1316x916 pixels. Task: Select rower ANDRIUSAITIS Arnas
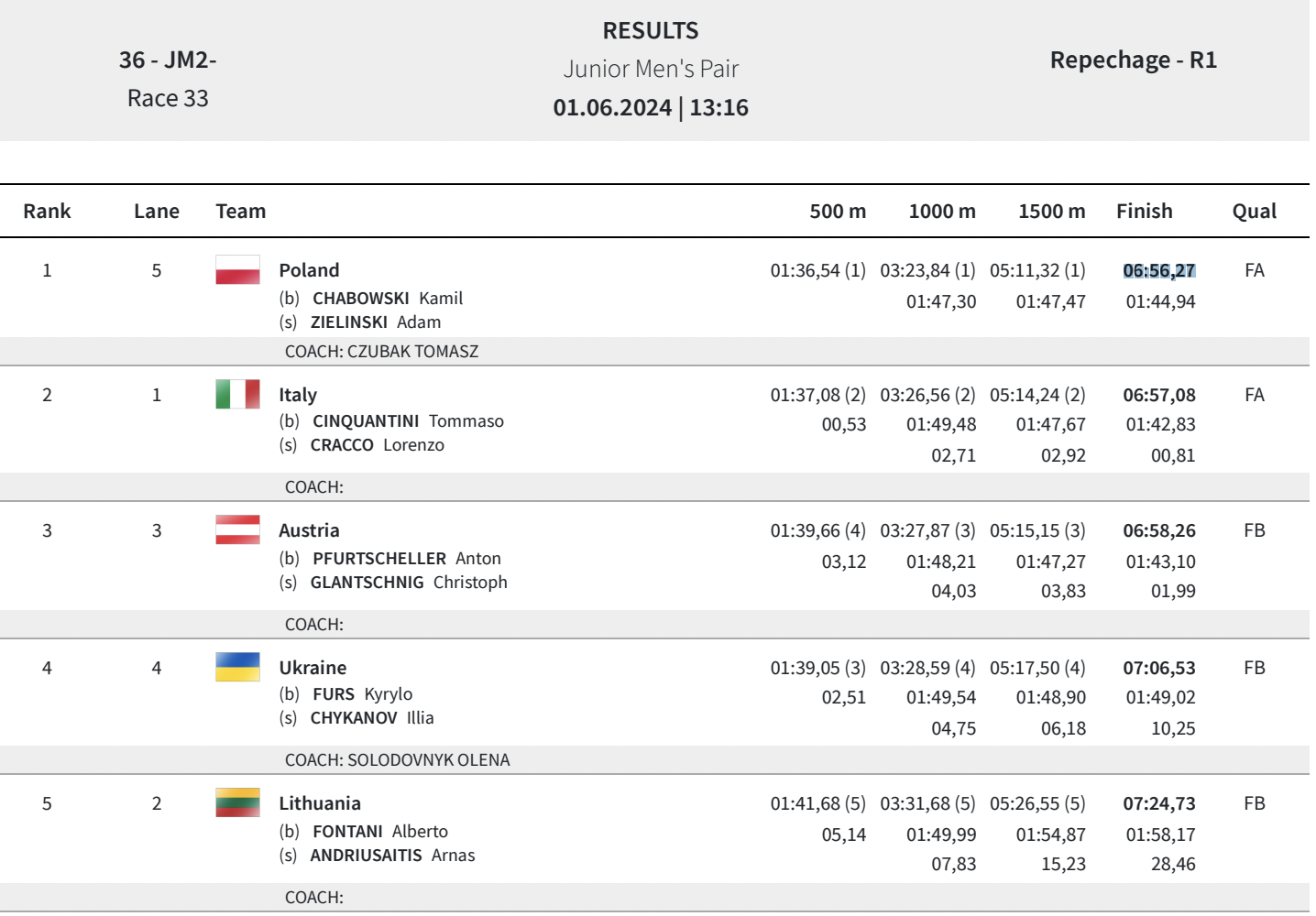tap(392, 855)
